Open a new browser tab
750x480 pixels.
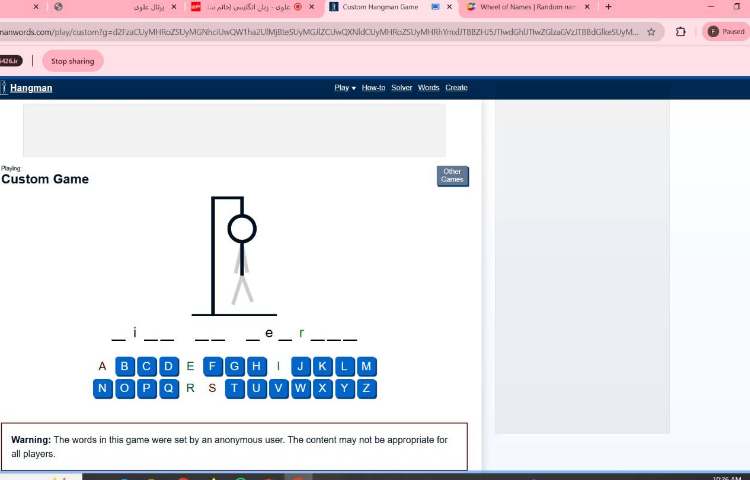(608, 7)
